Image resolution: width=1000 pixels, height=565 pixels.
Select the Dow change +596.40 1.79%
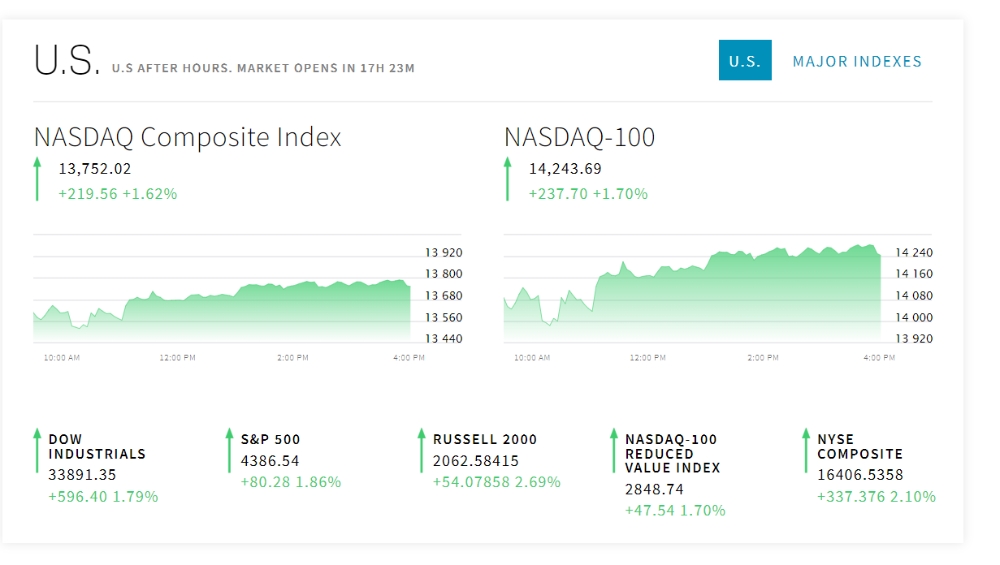pyautogui.click(x=103, y=497)
